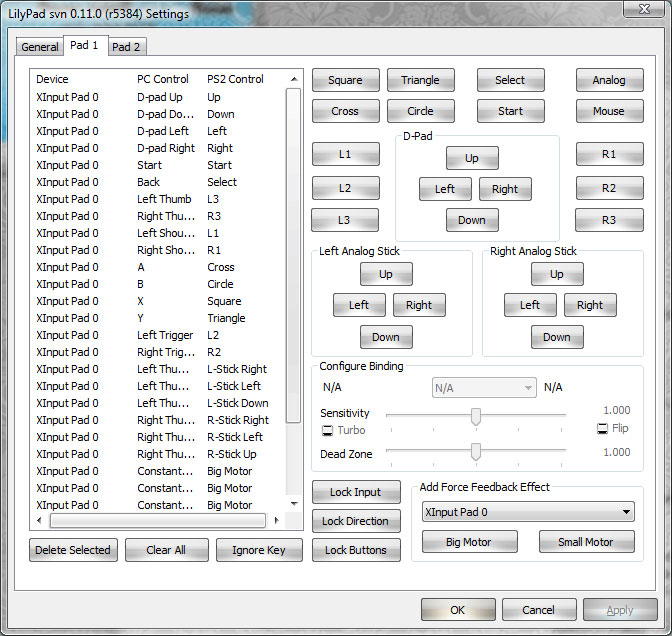
Task: Open the XInput Pad 0 device dropdown
Action: (528, 512)
